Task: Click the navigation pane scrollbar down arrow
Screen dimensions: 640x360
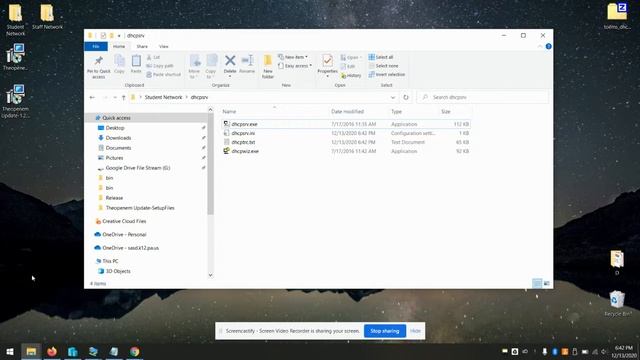Action: [211, 275]
